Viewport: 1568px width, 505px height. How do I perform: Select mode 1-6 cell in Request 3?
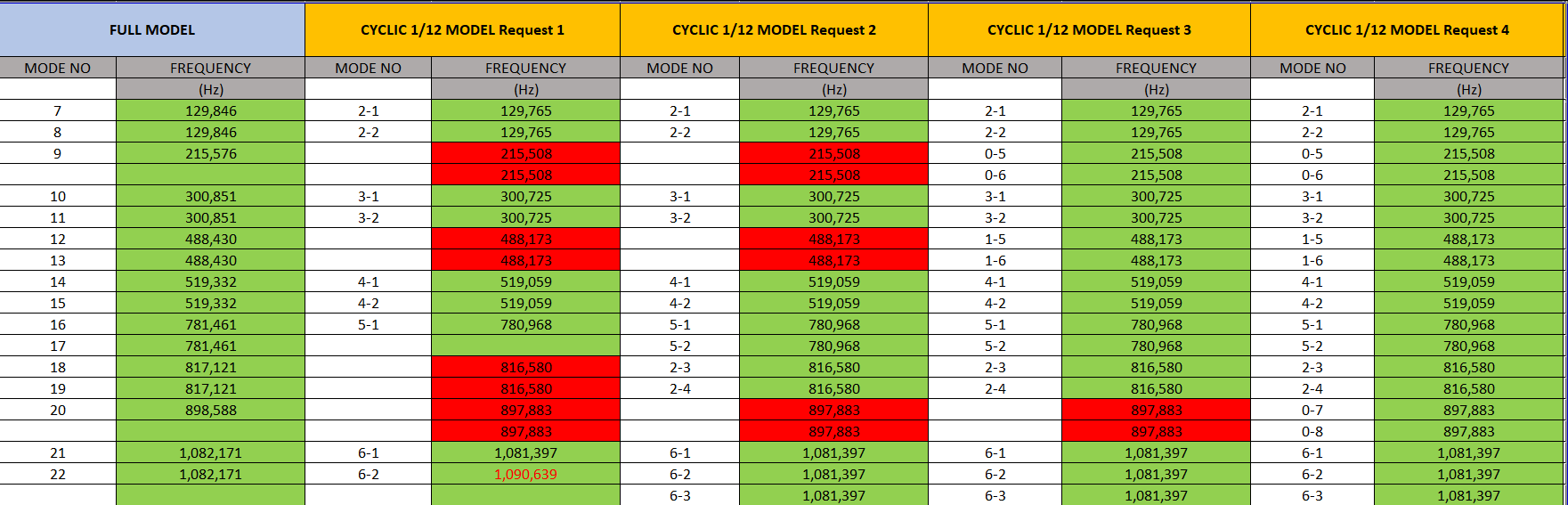coord(995,260)
